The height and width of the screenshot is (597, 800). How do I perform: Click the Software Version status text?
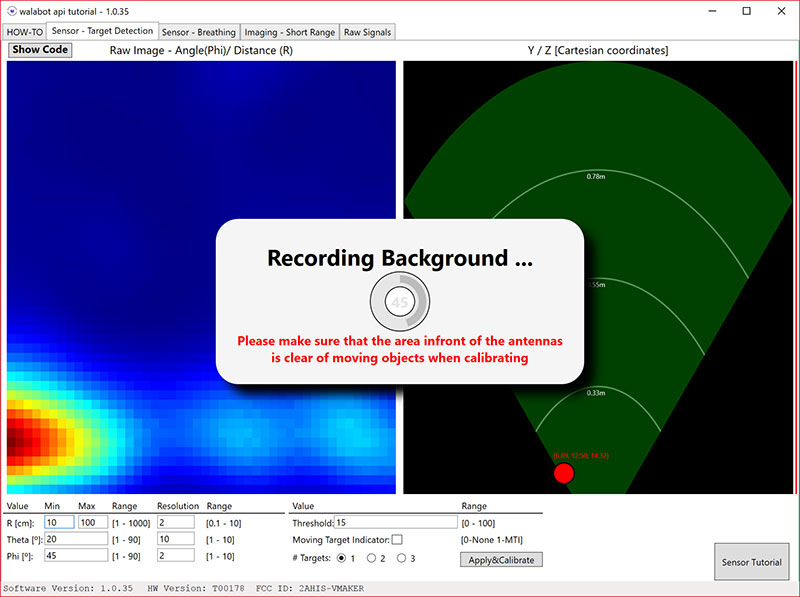coord(68,588)
